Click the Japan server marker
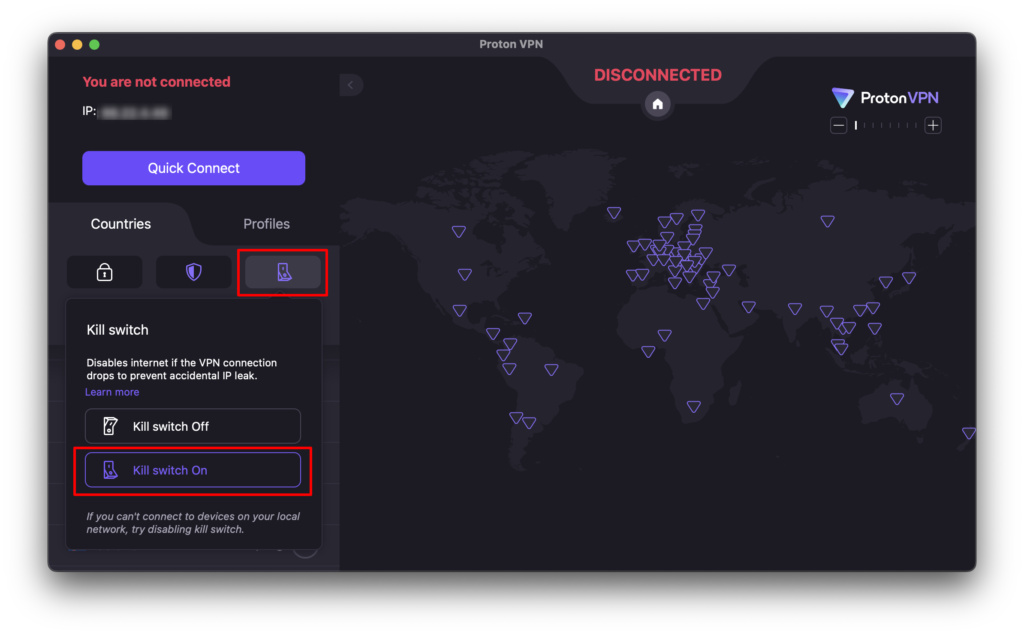 [908, 278]
